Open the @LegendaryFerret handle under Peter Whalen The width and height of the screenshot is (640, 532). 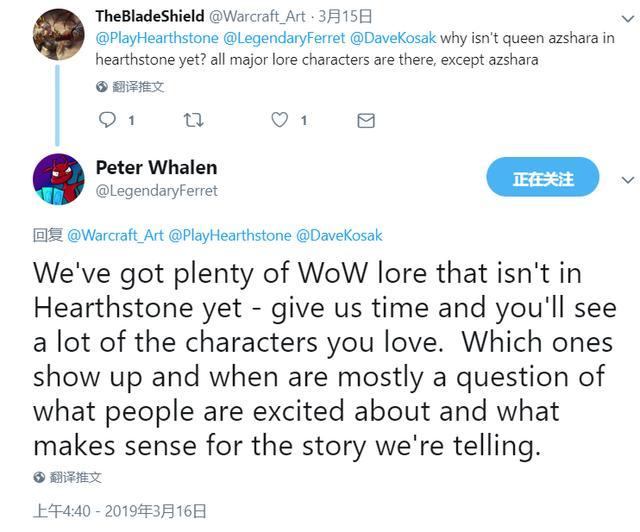(x=156, y=190)
